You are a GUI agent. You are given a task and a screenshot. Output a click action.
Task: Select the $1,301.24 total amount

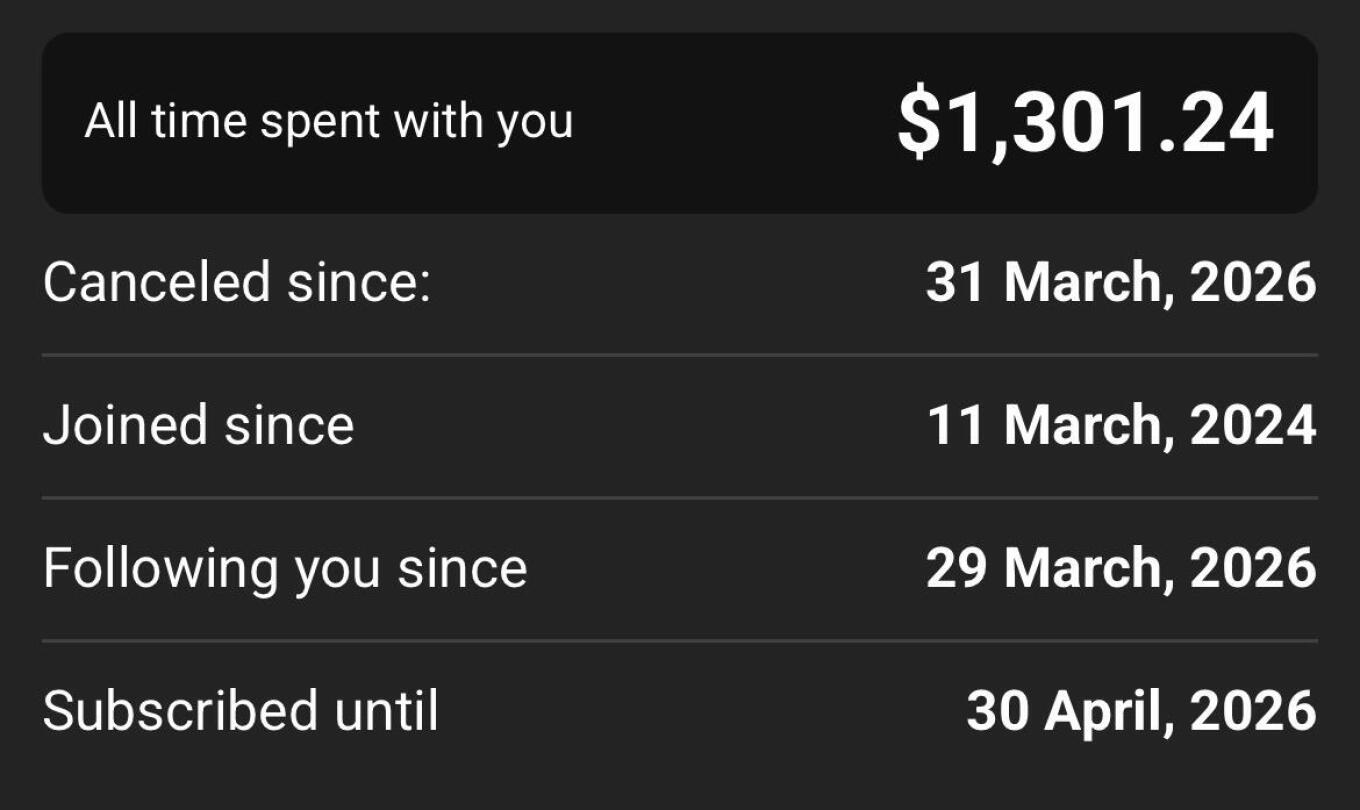(1084, 123)
